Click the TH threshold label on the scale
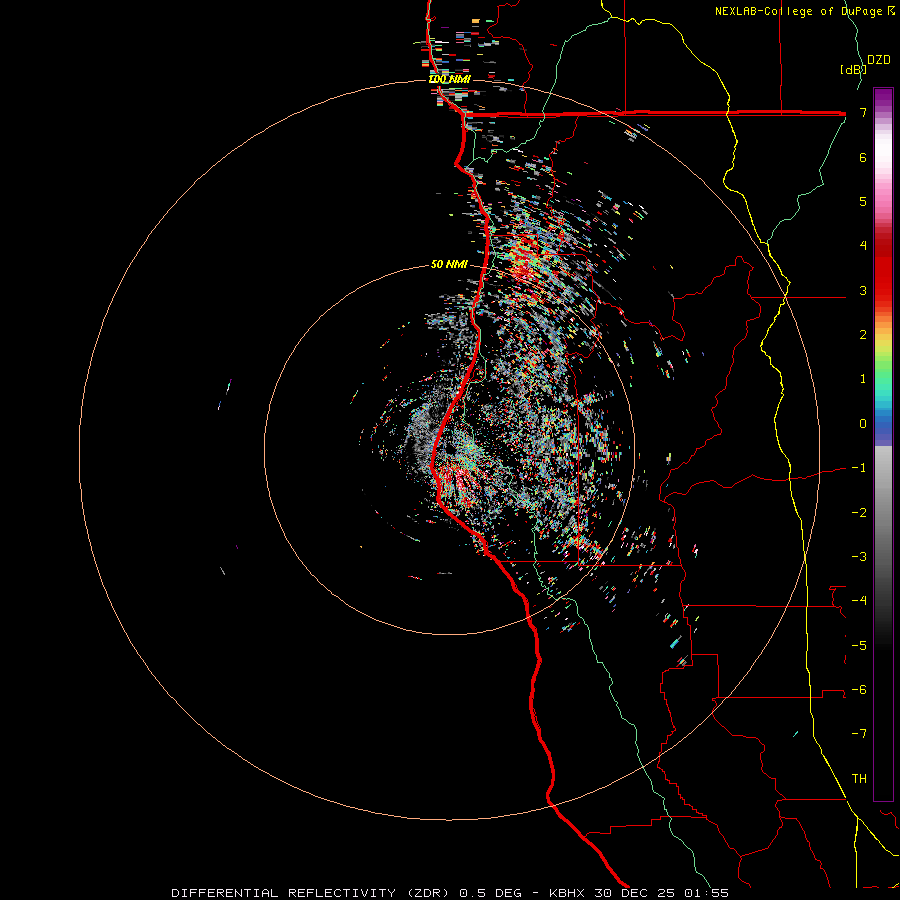The width and height of the screenshot is (900, 900). click(x=859, y=779)
